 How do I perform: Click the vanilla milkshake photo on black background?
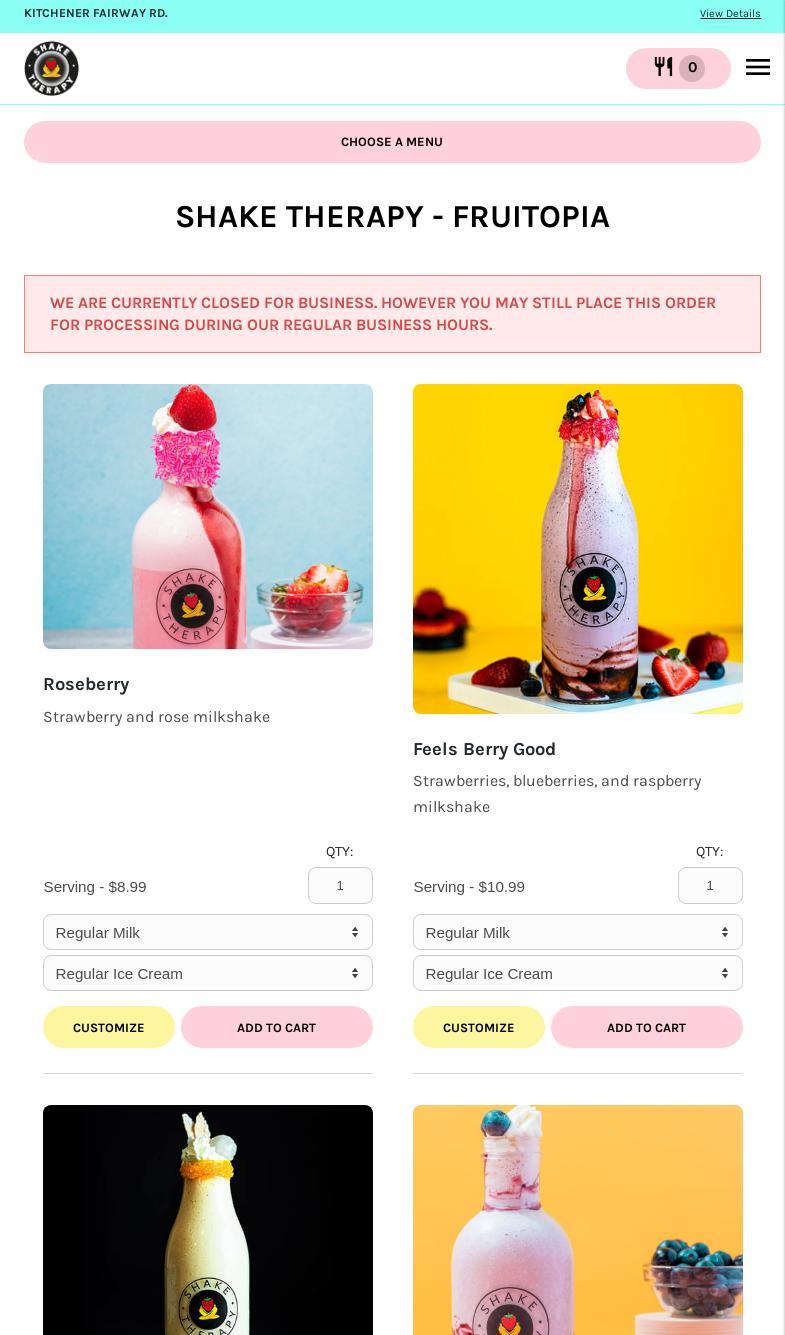pyautogui.click(x=208, y=1220)
